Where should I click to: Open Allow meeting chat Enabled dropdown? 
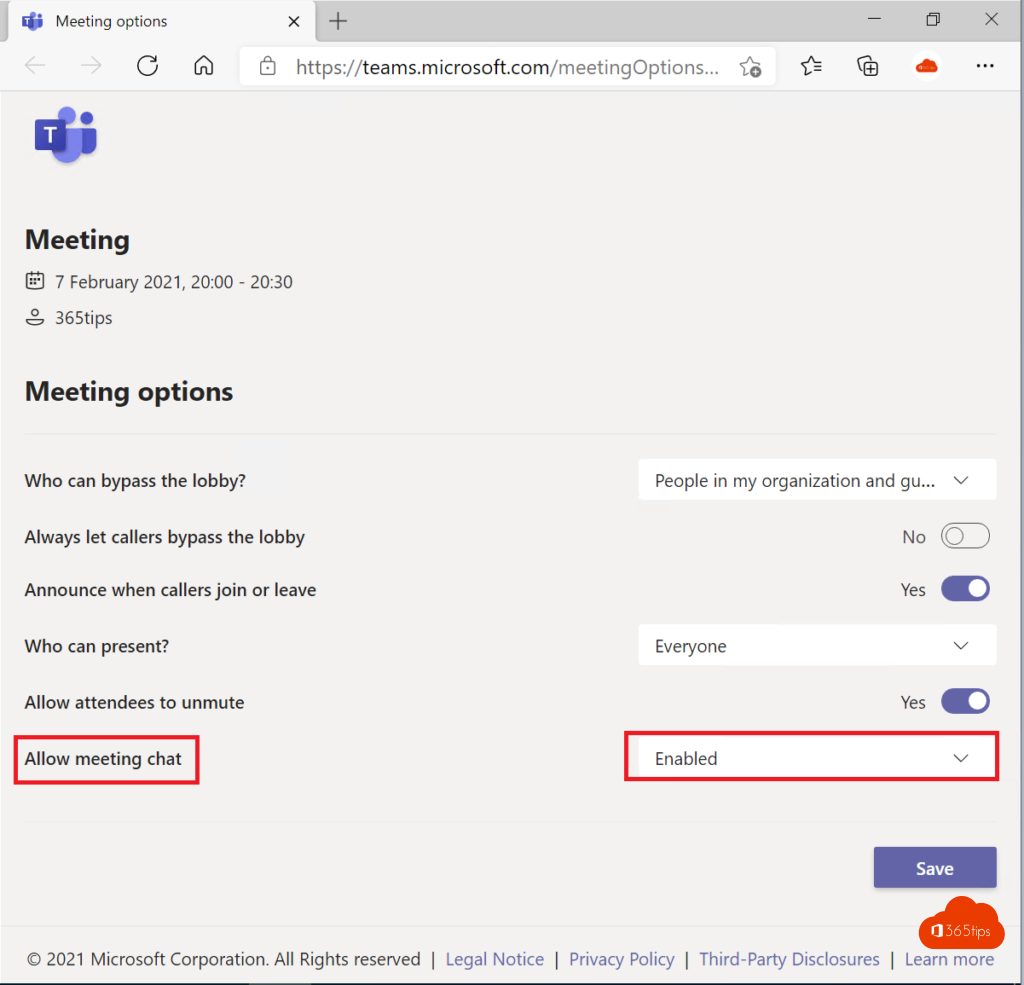pyautogui.click(x=817, y=758)
